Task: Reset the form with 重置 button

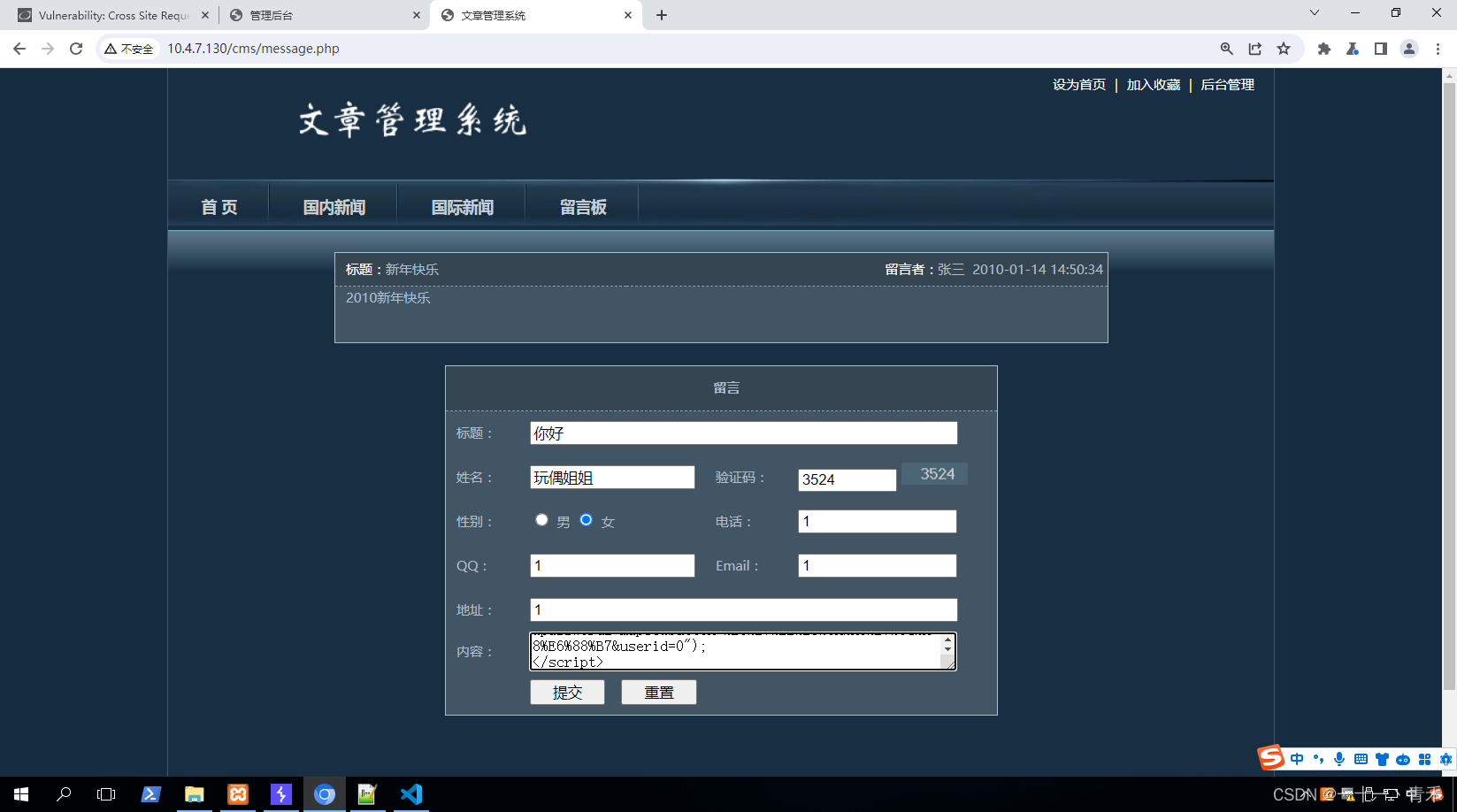Action: click(x=659, y=693)
